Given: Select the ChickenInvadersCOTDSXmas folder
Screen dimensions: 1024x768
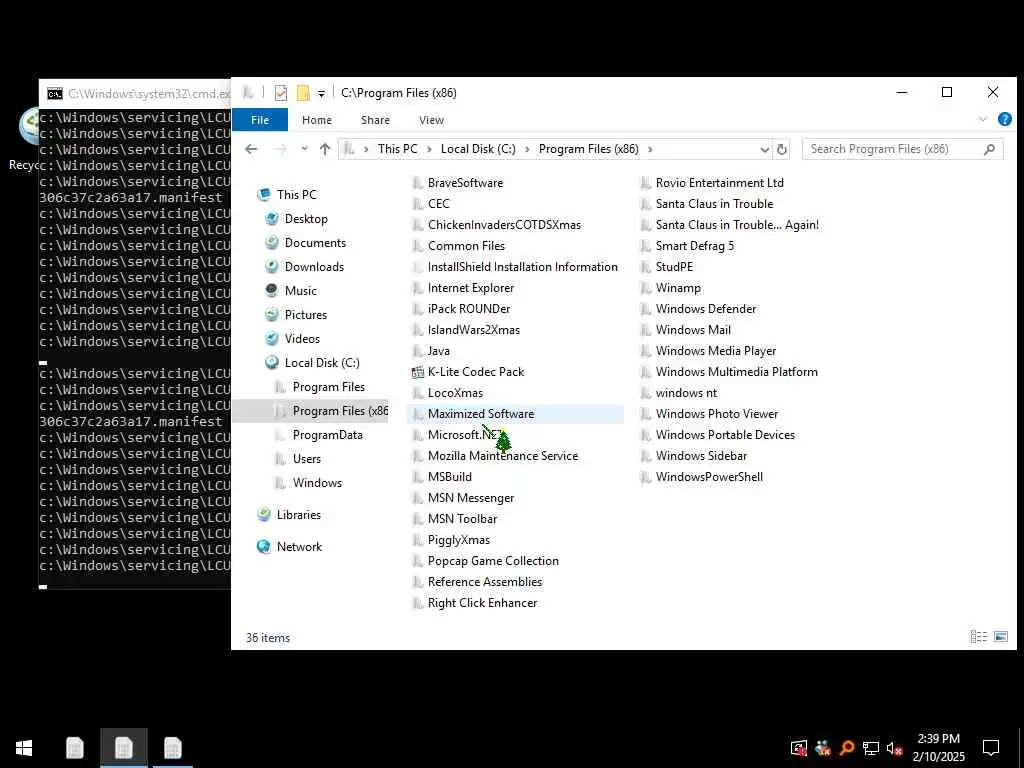Looking at the screenshot, I should (x=504, y=225).
